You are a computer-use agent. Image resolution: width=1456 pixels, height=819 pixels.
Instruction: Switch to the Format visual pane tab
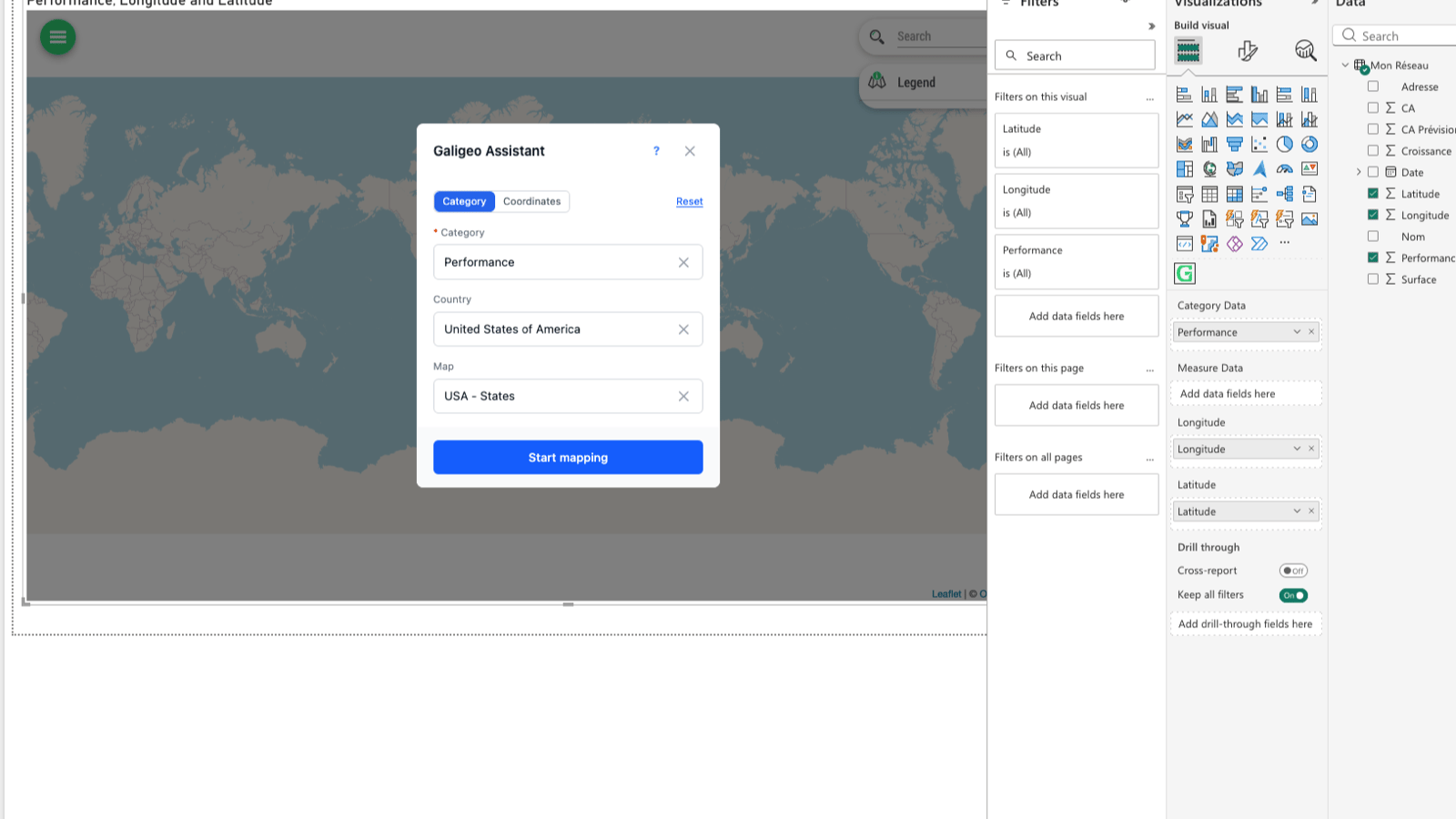[x=1245, y=51]
